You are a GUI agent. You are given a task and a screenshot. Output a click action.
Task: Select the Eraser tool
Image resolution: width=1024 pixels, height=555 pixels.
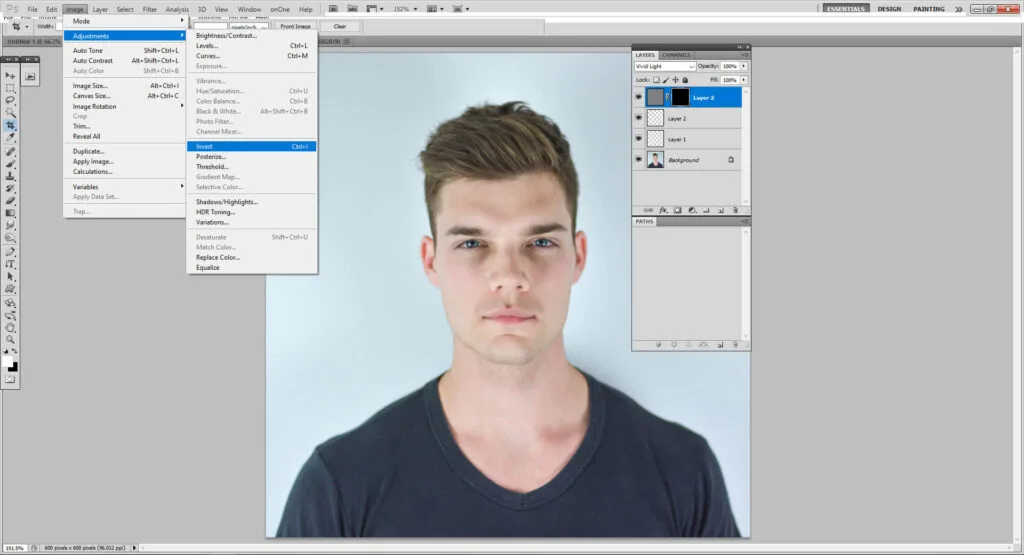(10, 201)
